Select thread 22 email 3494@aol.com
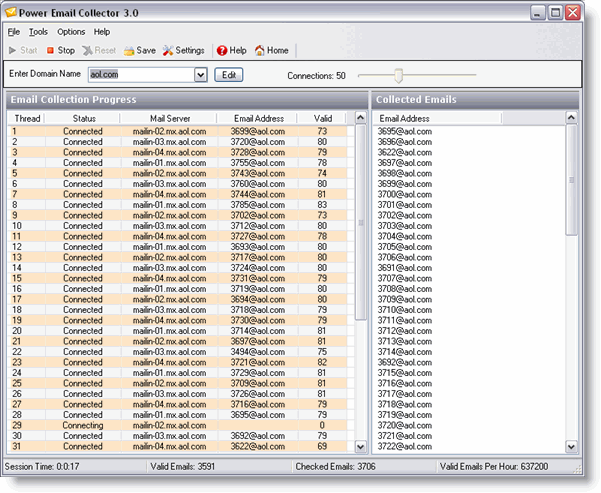 (258, 352)
